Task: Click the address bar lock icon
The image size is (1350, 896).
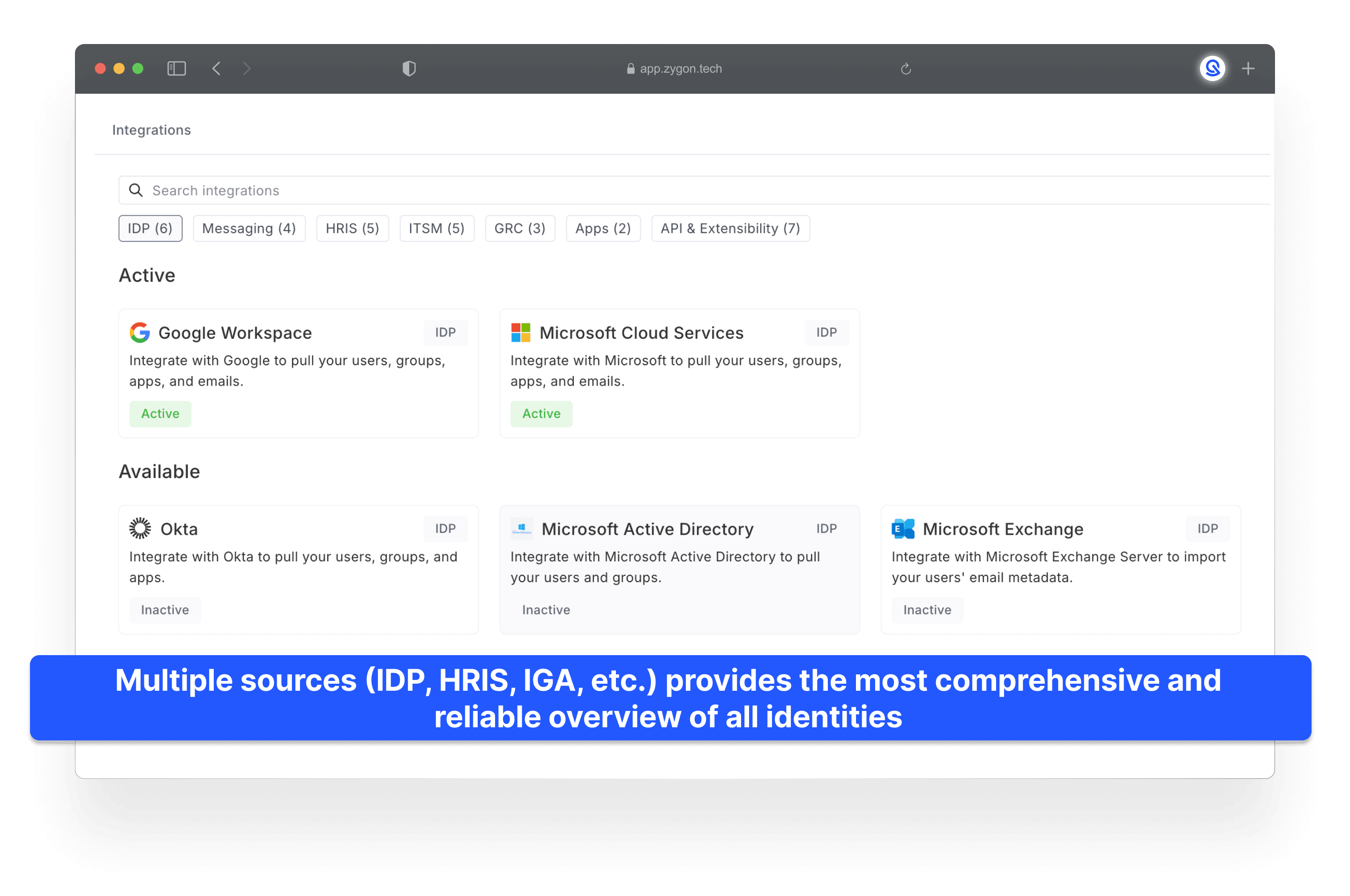Action: point(630,68)
